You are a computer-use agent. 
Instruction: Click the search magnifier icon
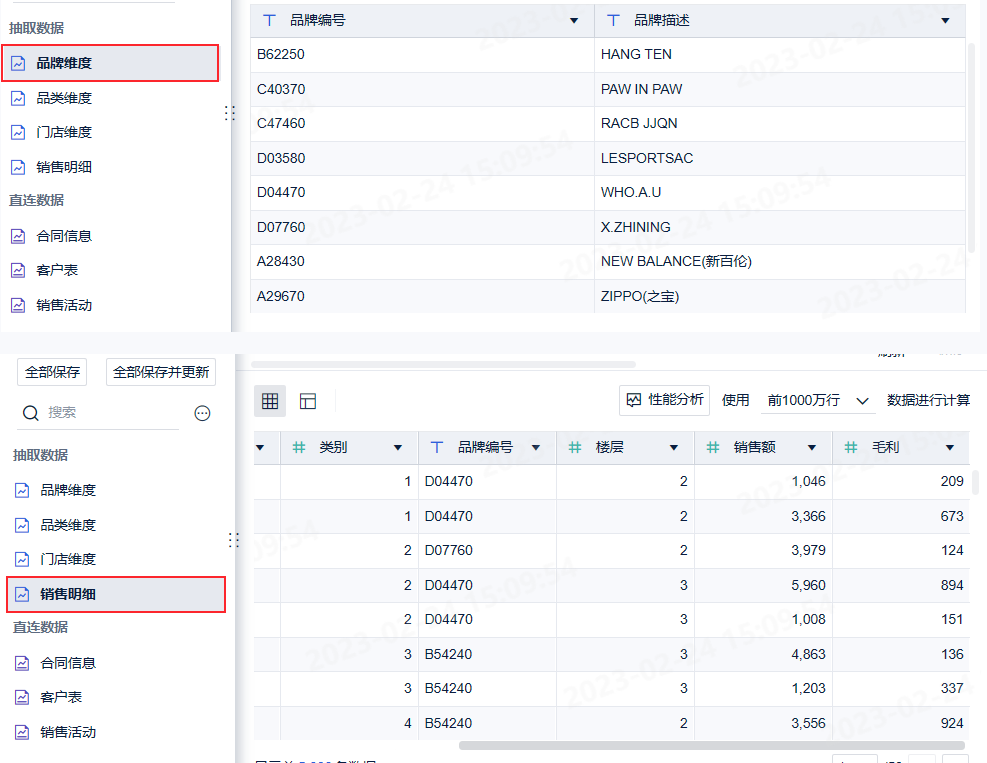tap(31, 413)
